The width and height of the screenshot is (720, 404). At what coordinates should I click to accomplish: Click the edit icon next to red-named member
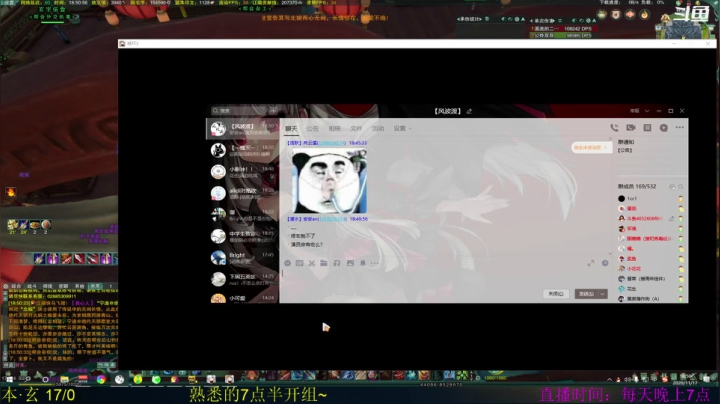point(671,219)
